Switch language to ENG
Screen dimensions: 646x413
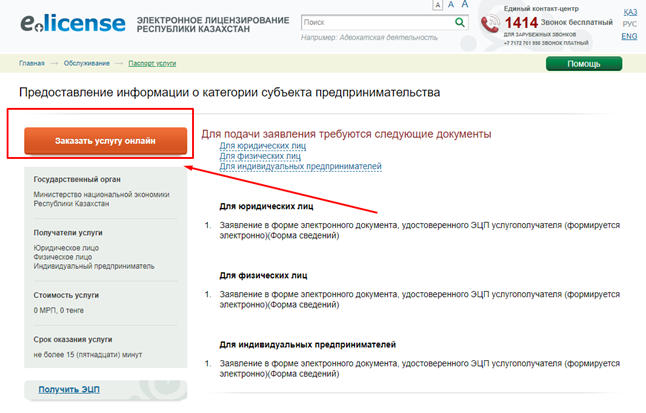point(629,36)
